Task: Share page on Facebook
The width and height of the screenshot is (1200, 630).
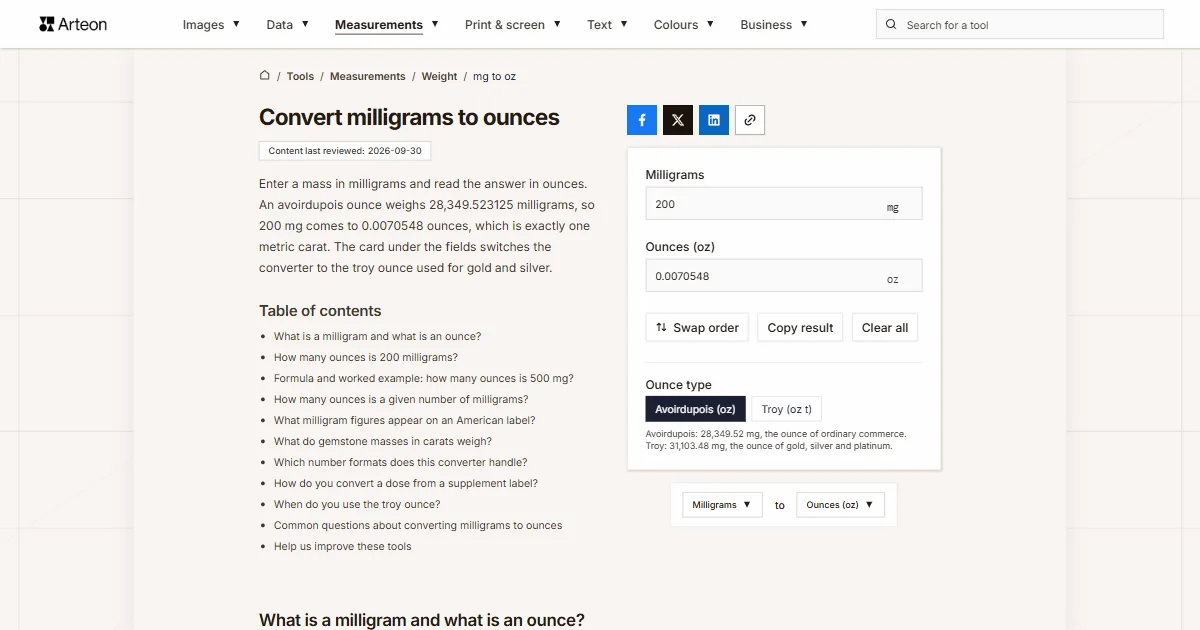Action: coord(642,120)
